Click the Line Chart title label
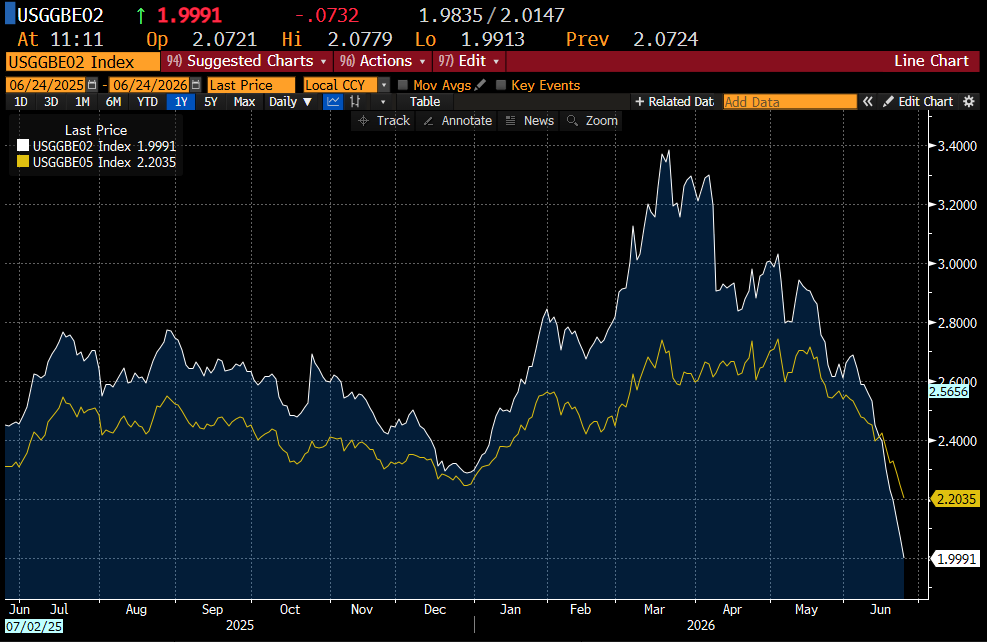 [931, 61]
